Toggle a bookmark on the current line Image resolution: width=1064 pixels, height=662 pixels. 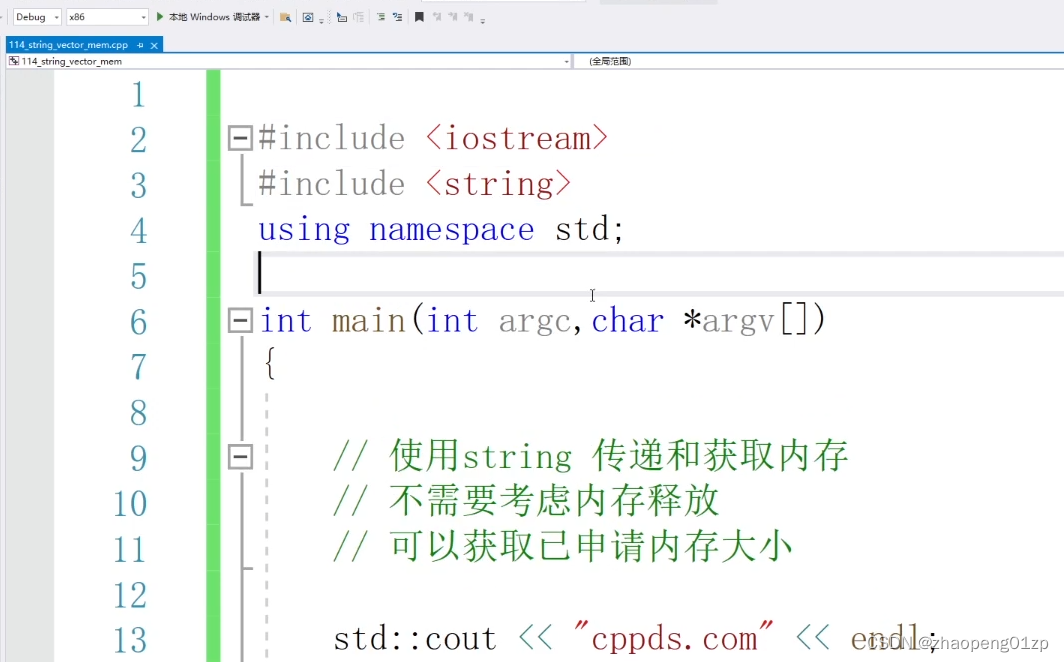419,17
